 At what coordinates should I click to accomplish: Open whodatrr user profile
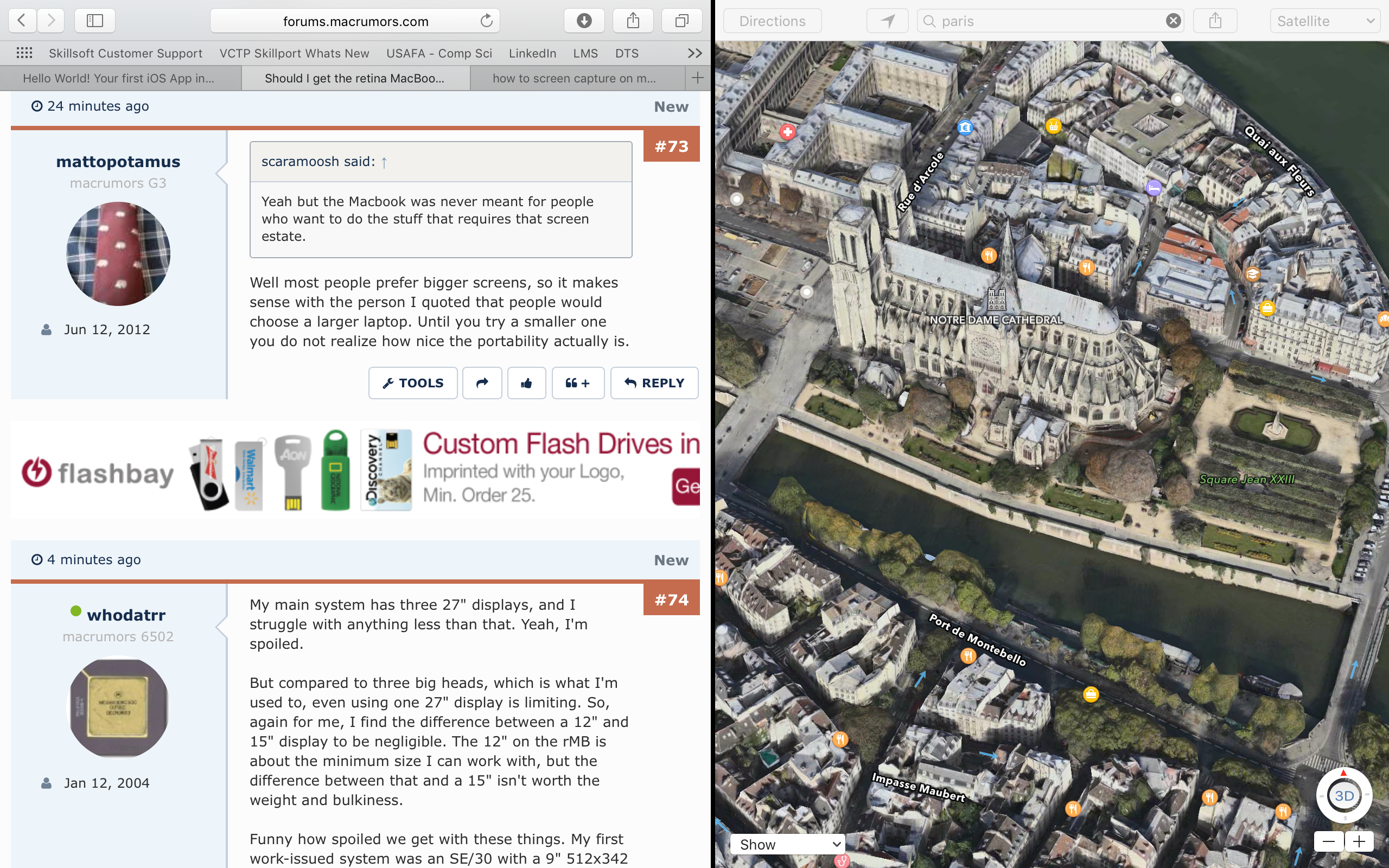126,615
